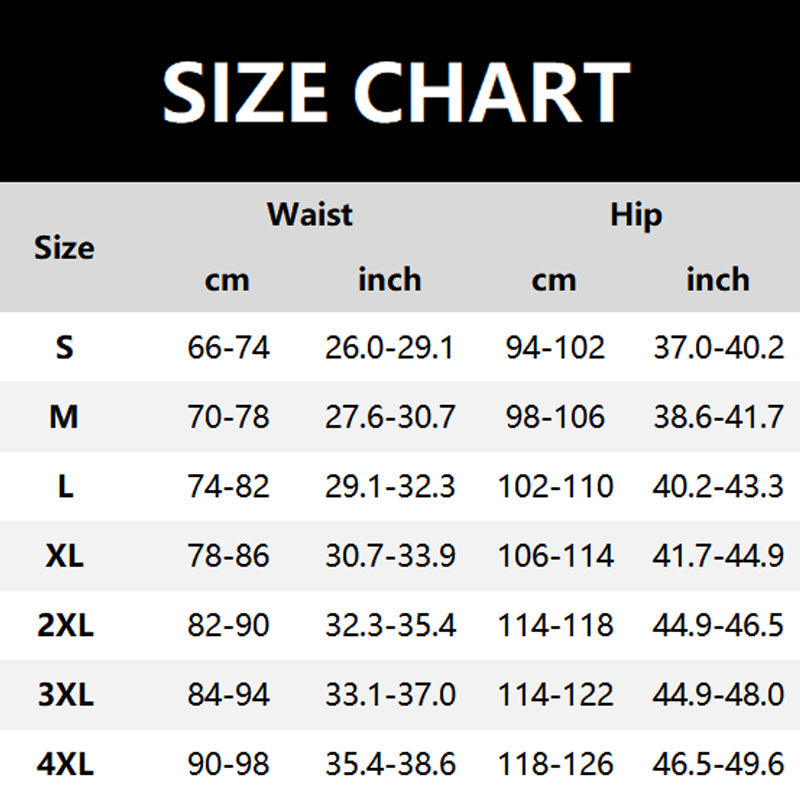The height and width of the screenshot is (800, 800).
Task: Select the 2XL size row label
Action: coord(64,626)
